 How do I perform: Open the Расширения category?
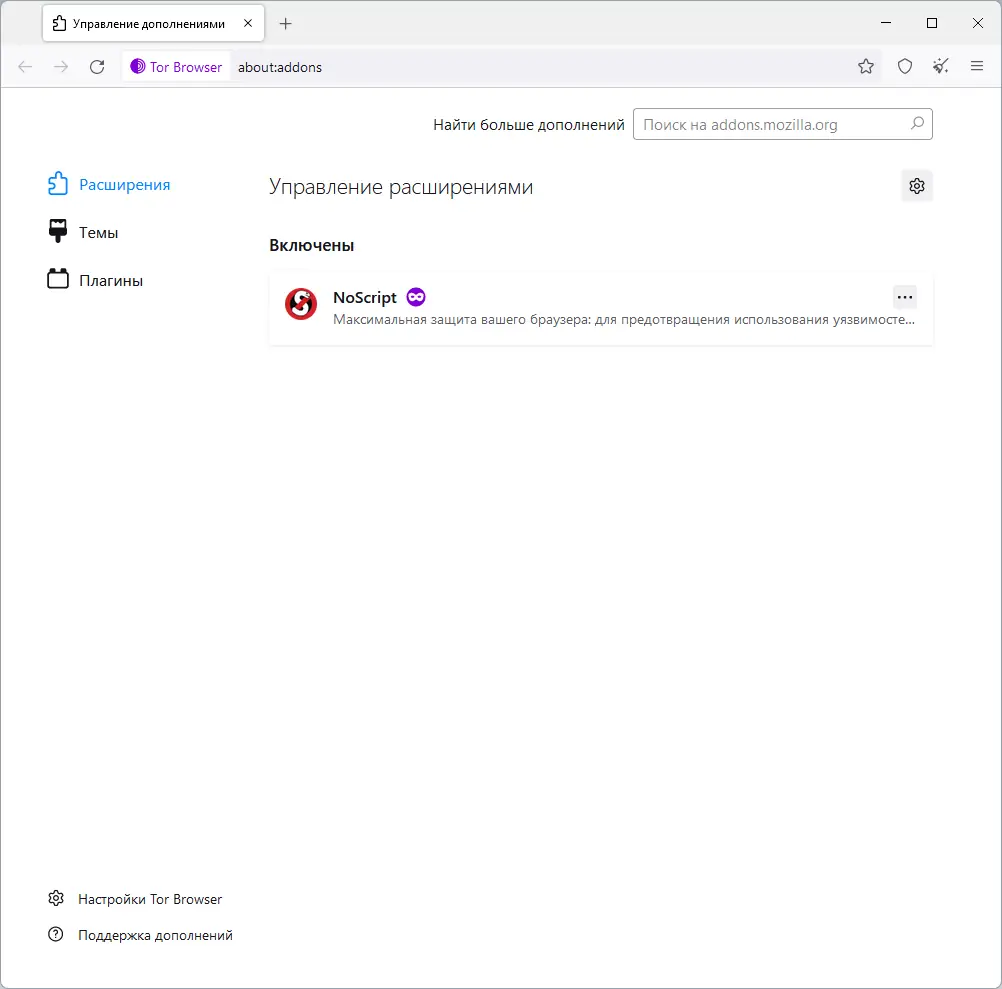click(x=109, y=185)
